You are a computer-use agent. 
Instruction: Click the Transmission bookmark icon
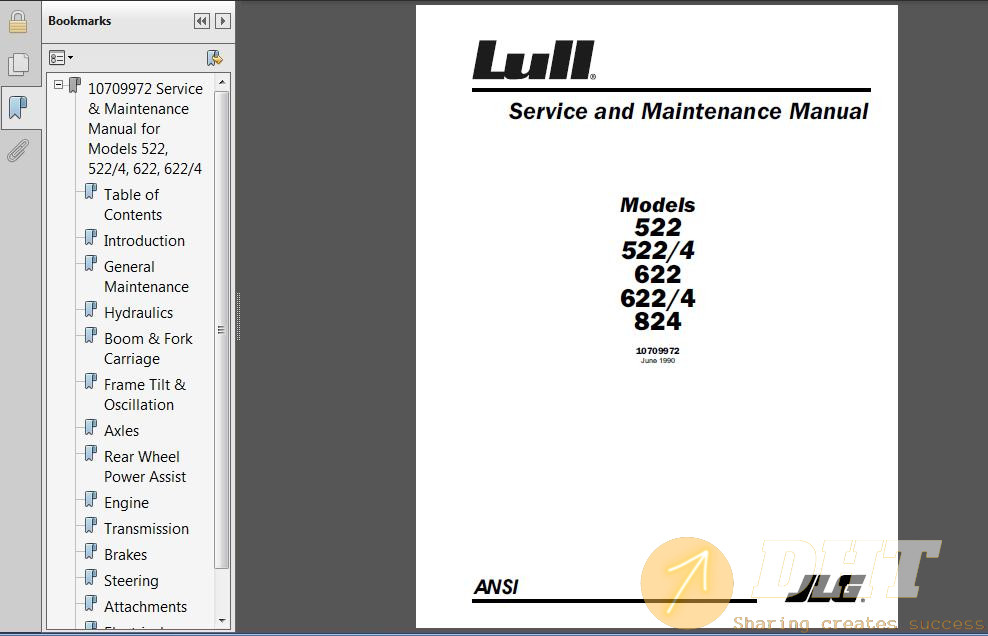coord(91,525)
